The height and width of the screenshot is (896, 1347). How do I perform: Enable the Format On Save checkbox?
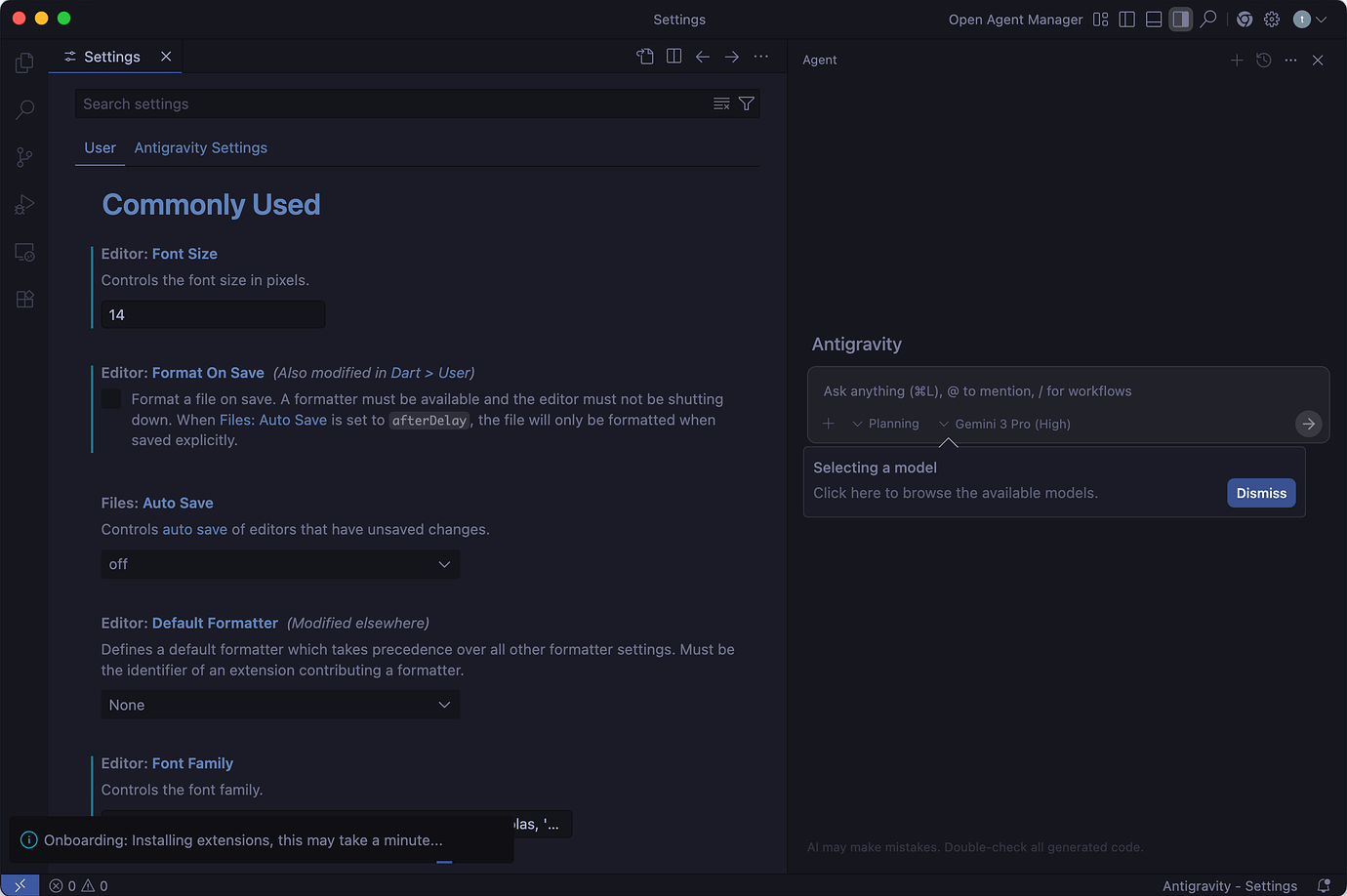(111, 398)
